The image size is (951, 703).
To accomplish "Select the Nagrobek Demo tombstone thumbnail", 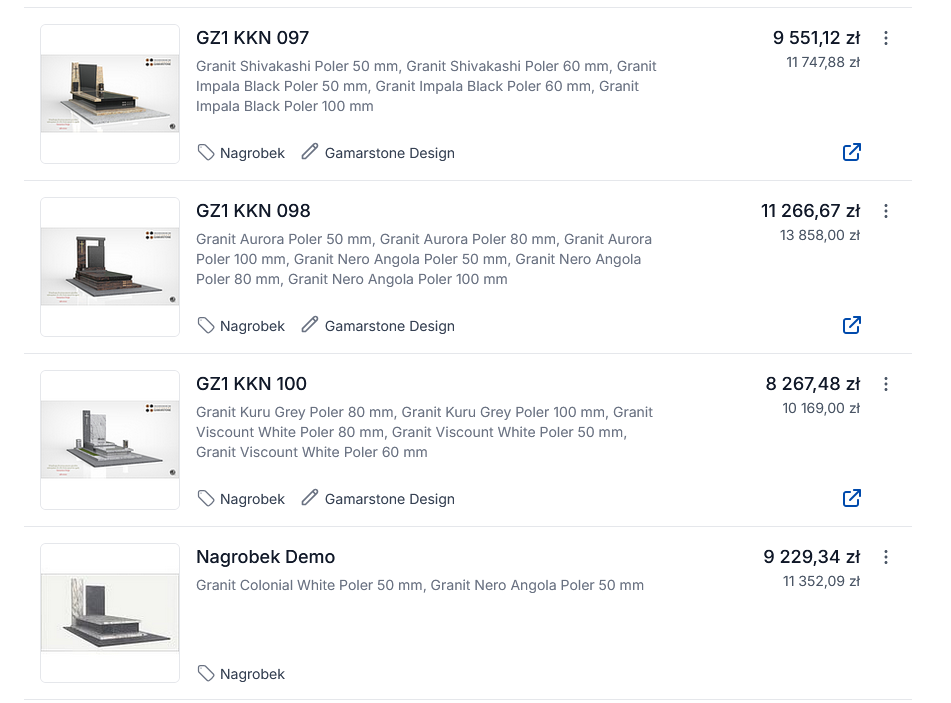I will [x=110, y=613].
